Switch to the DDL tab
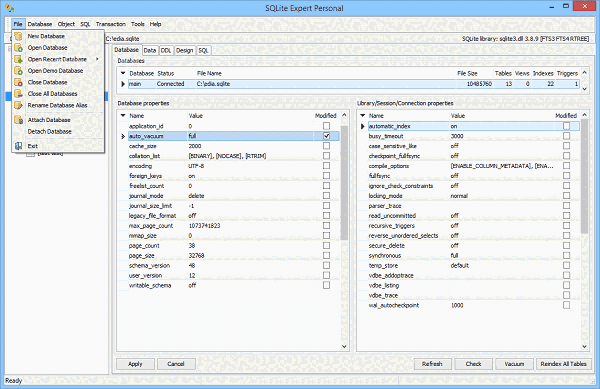Screen dimensions: 600x389 click(166, 50)
